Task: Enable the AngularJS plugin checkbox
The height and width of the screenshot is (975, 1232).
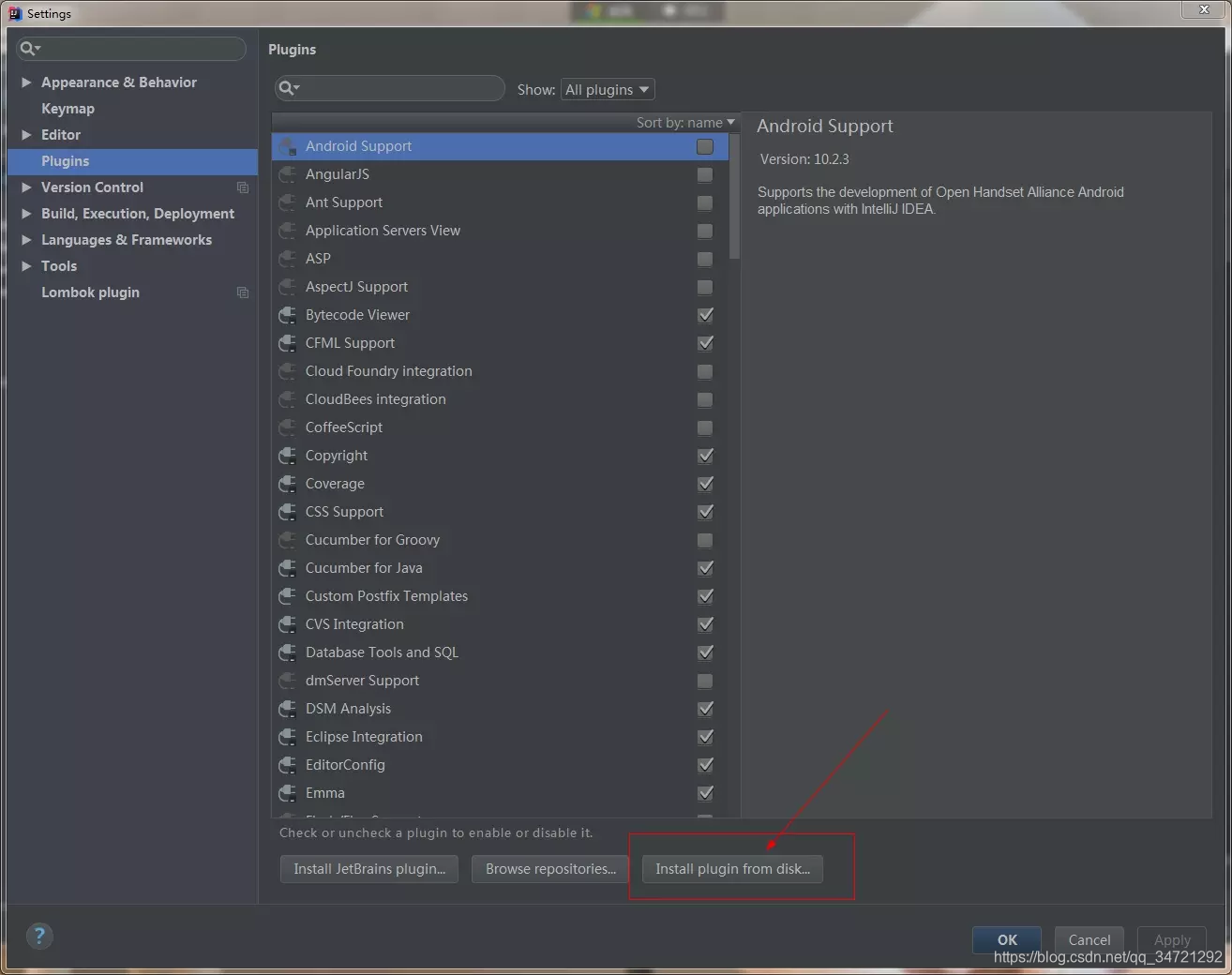Action: (705, 174)
